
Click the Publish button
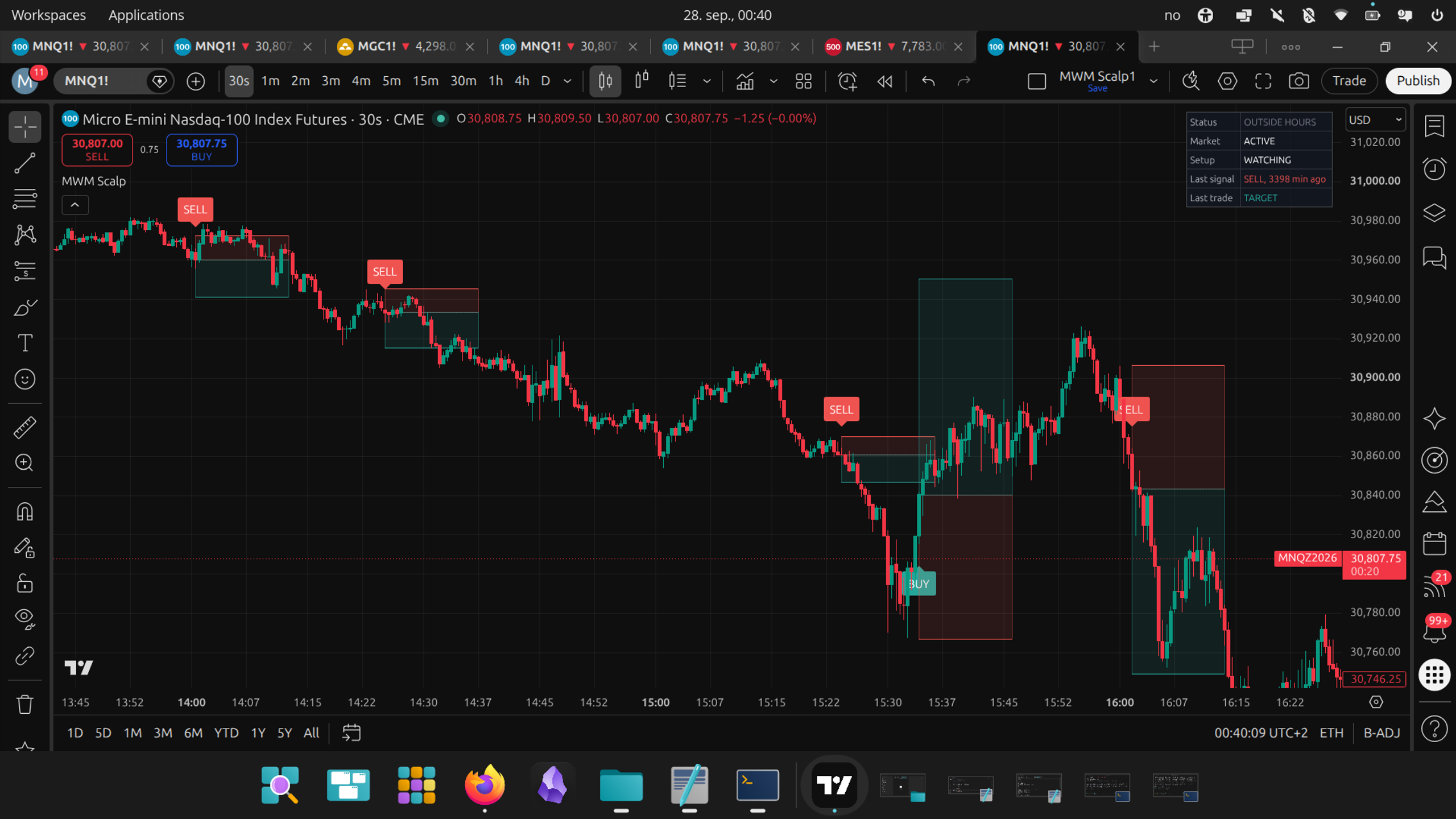click(1418, 81)
